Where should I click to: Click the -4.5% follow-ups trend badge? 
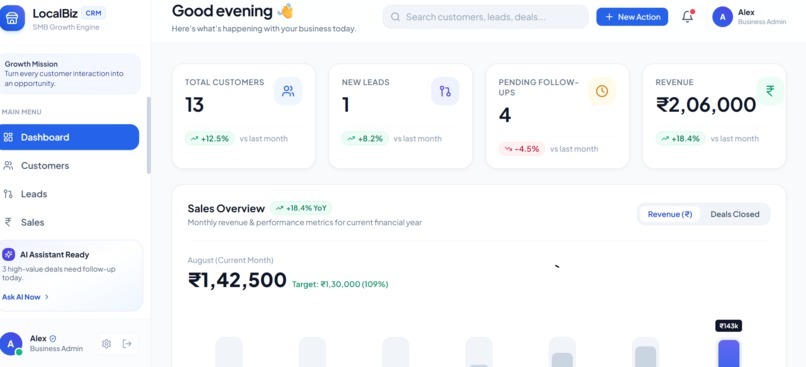(x=522, y=149)
